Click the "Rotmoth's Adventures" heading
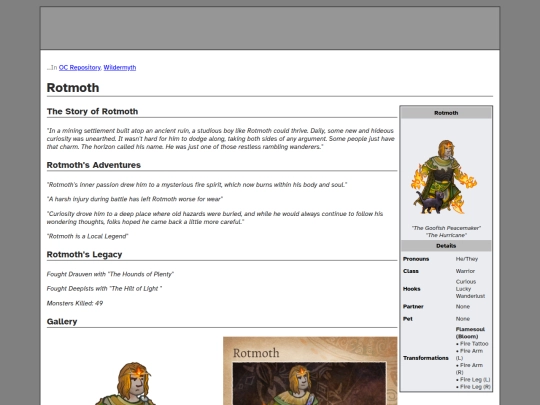 pyautogui.click(x=94, y=165)
